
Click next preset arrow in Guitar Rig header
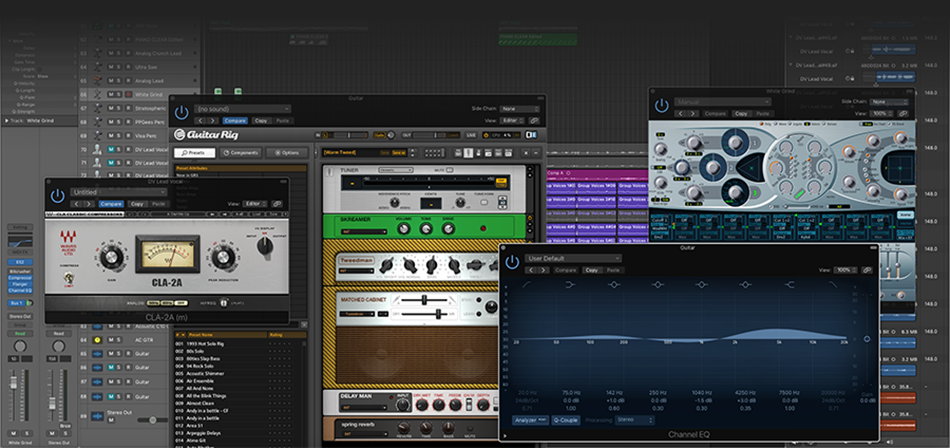pyautogui.click(x=212, y=121)
